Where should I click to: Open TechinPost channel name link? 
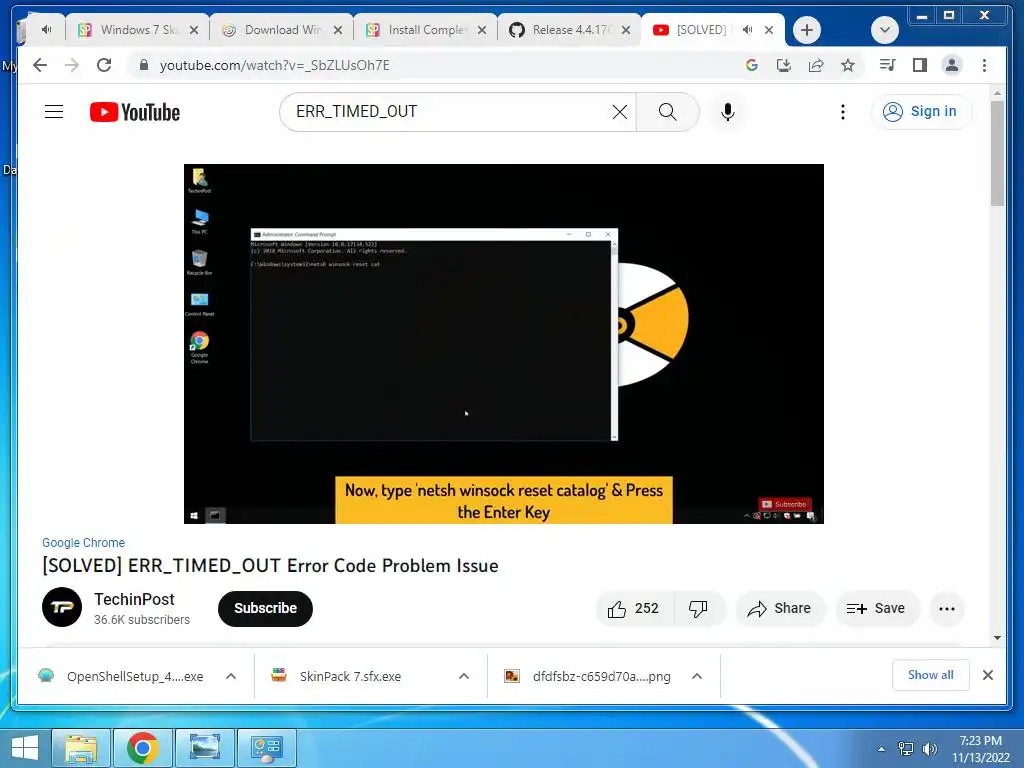(x=134, y=600)
